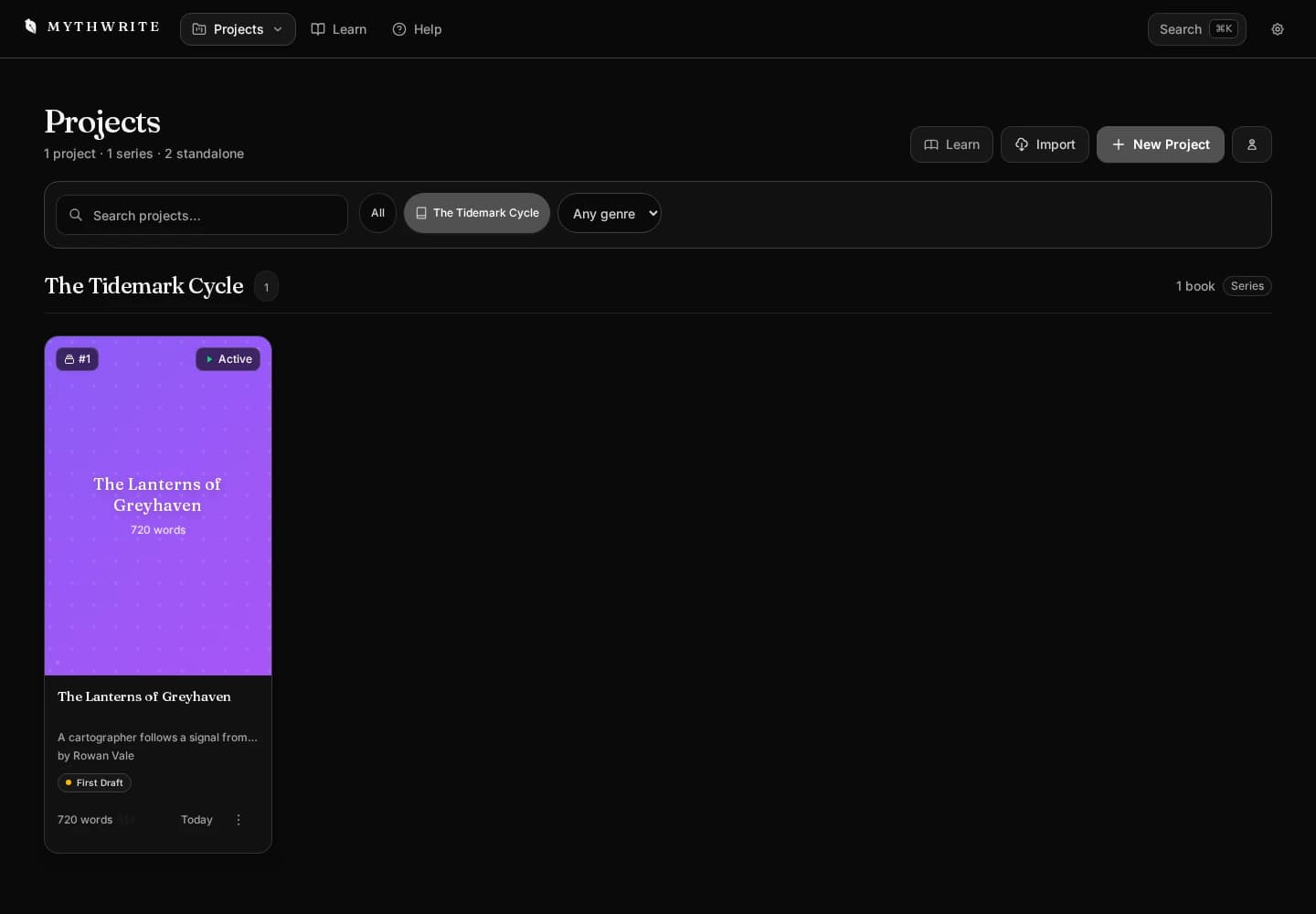
Task: Click the "by Rowan Vale" author text
Action: pos(96,756)
